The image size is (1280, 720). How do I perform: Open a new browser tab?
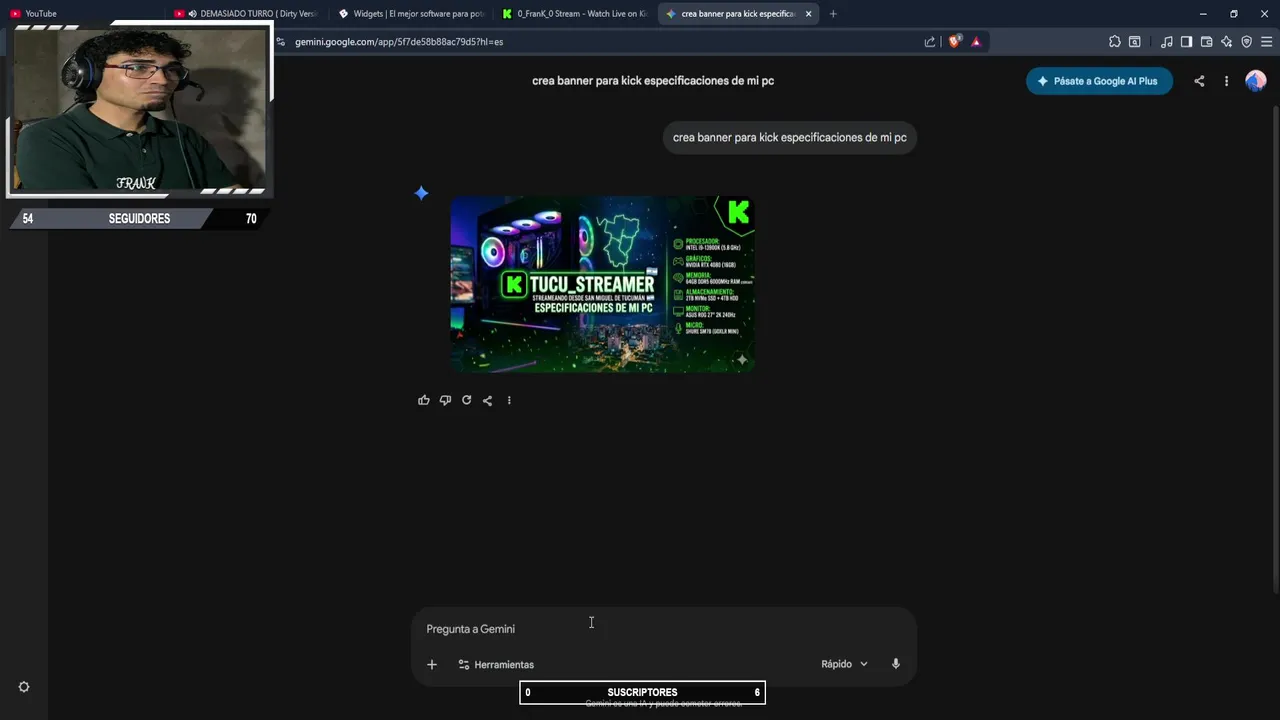point(833,14)
